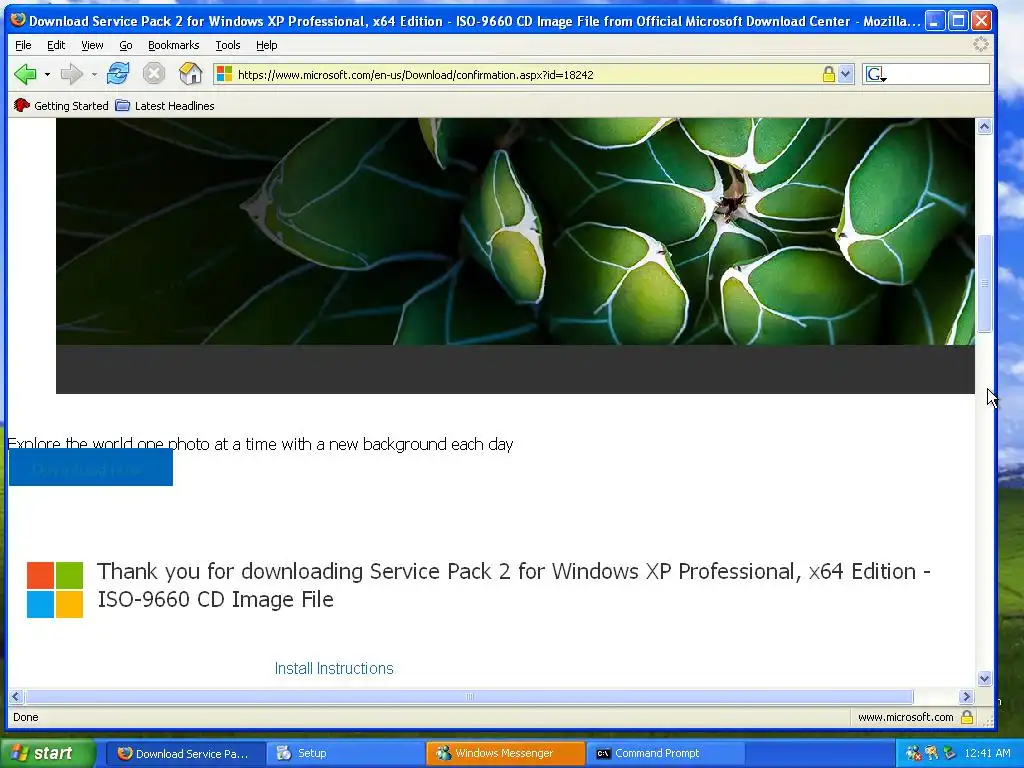The width and height of the screenshot is (1024, 768).
Task: Click the second system tray icon
Action: point(931,753)
